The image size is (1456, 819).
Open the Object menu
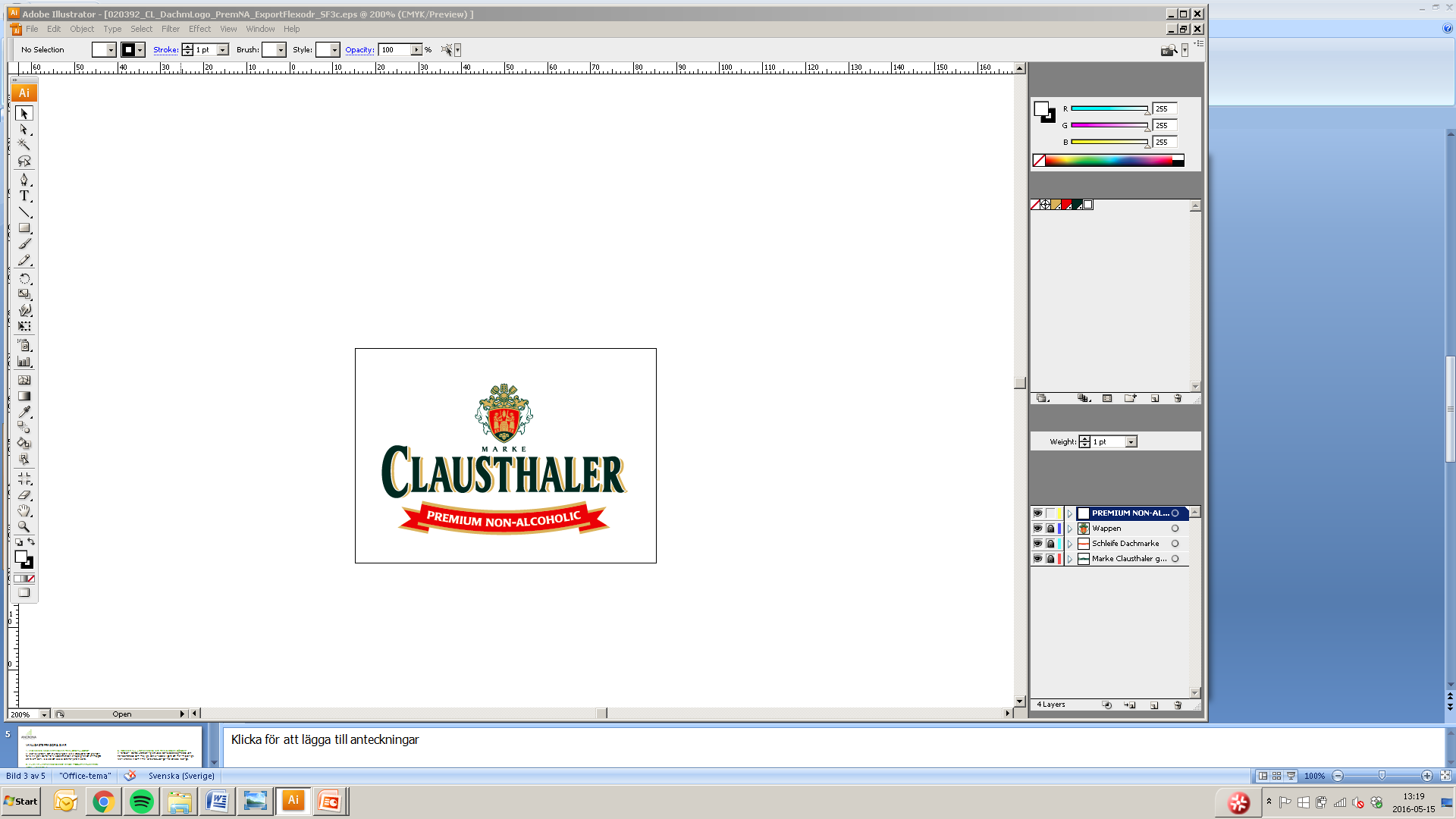82,29
